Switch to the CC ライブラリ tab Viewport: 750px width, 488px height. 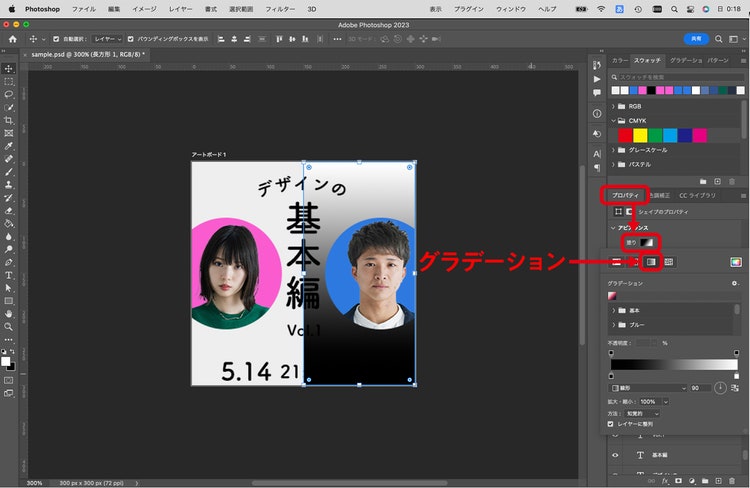(697, 196)
